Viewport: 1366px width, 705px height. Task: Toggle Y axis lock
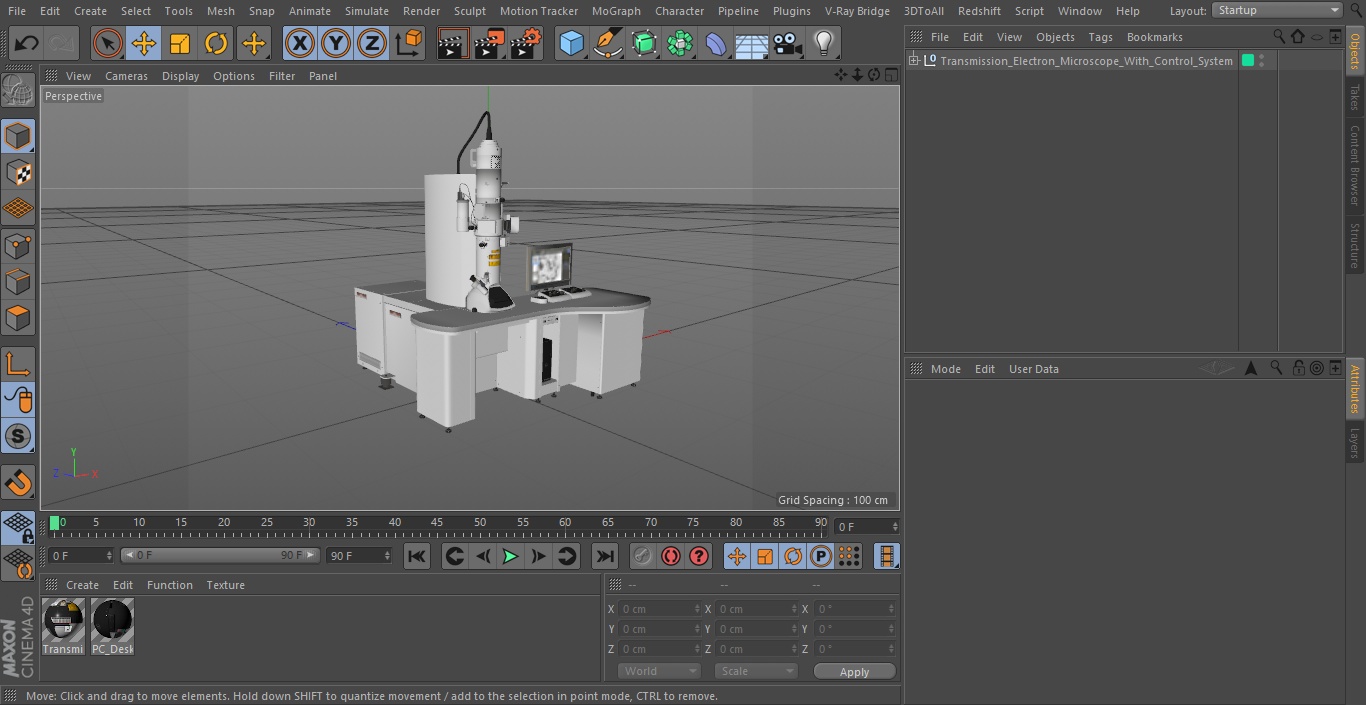[x=336, y=43]
